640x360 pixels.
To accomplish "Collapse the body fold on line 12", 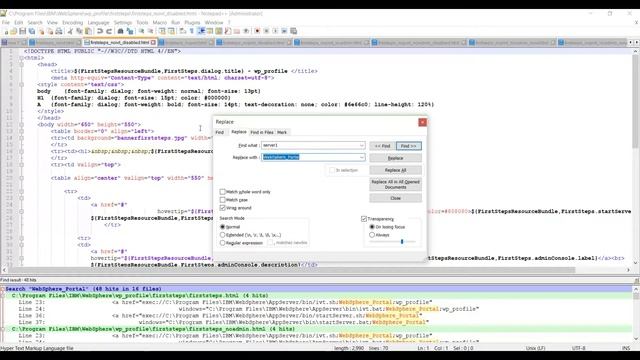I will tap(21, 124).
